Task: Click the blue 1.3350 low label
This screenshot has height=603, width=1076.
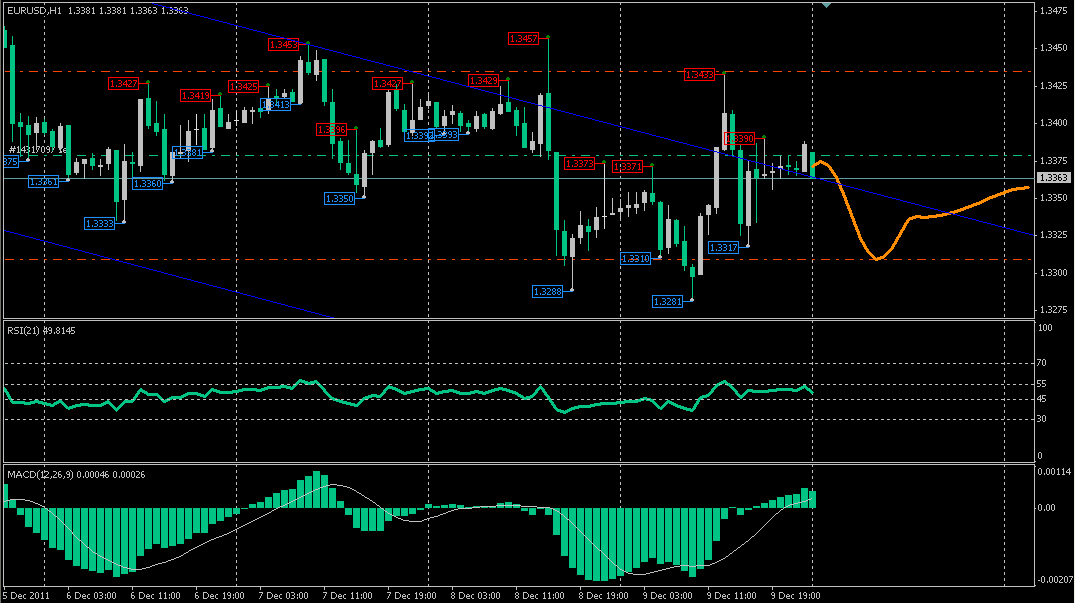Action: pyautogui.click(x=340, y=199)
